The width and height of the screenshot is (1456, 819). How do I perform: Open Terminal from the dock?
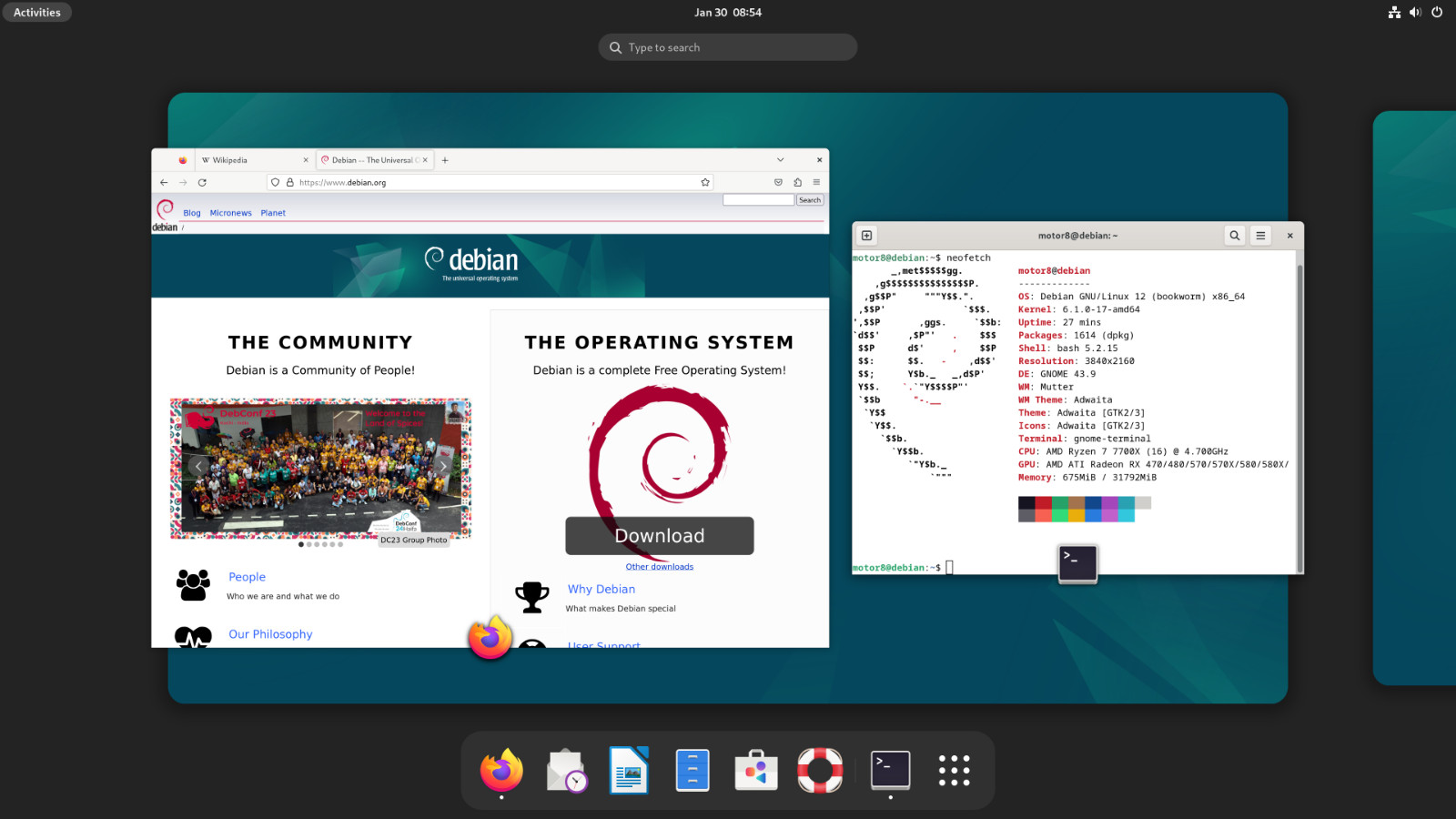click(890, 770)
